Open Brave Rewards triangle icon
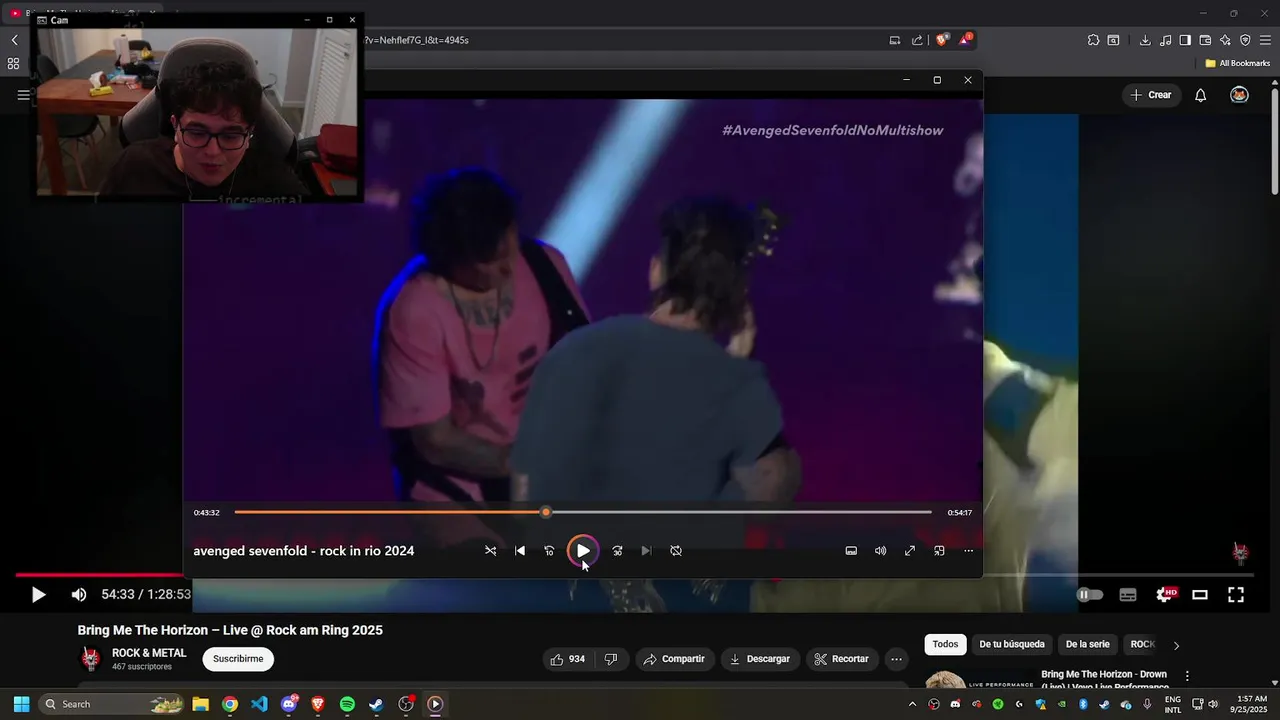 click(x=965, y=40)
